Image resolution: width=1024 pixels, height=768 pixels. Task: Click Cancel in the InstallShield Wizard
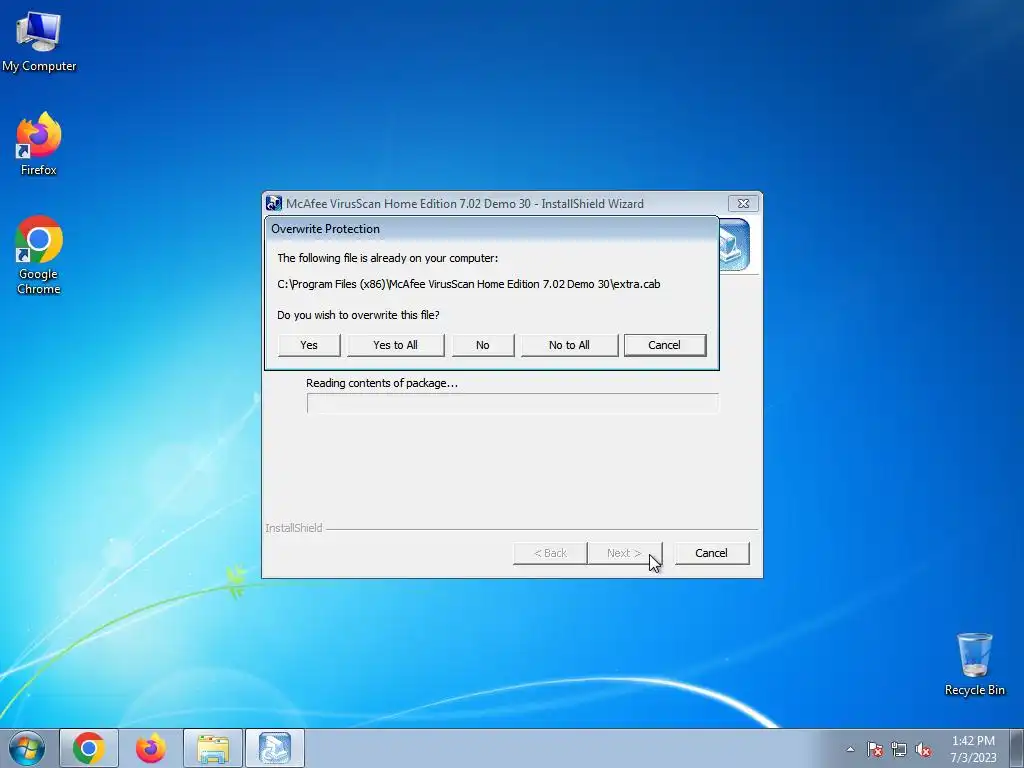[711, 553]
